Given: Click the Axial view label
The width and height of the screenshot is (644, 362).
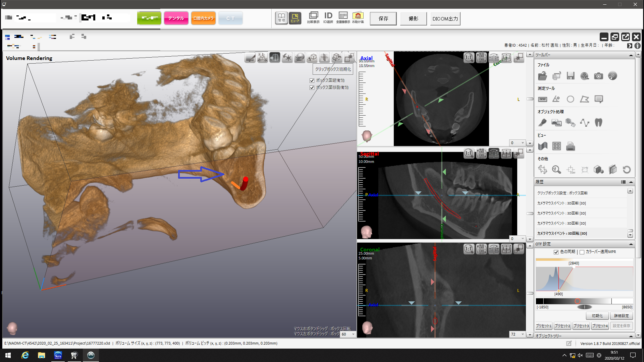Looking at the screenshot, I should pyautogui.click(x=366, y=58).
